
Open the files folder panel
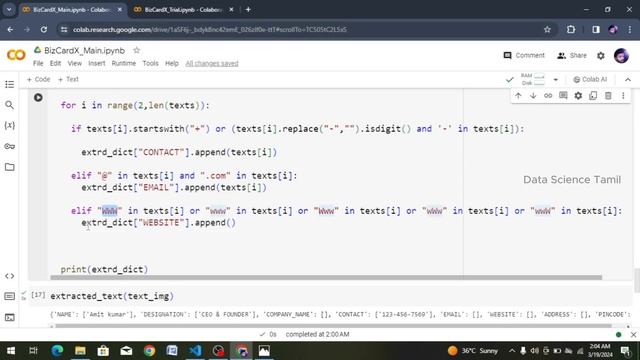(9, 167)
